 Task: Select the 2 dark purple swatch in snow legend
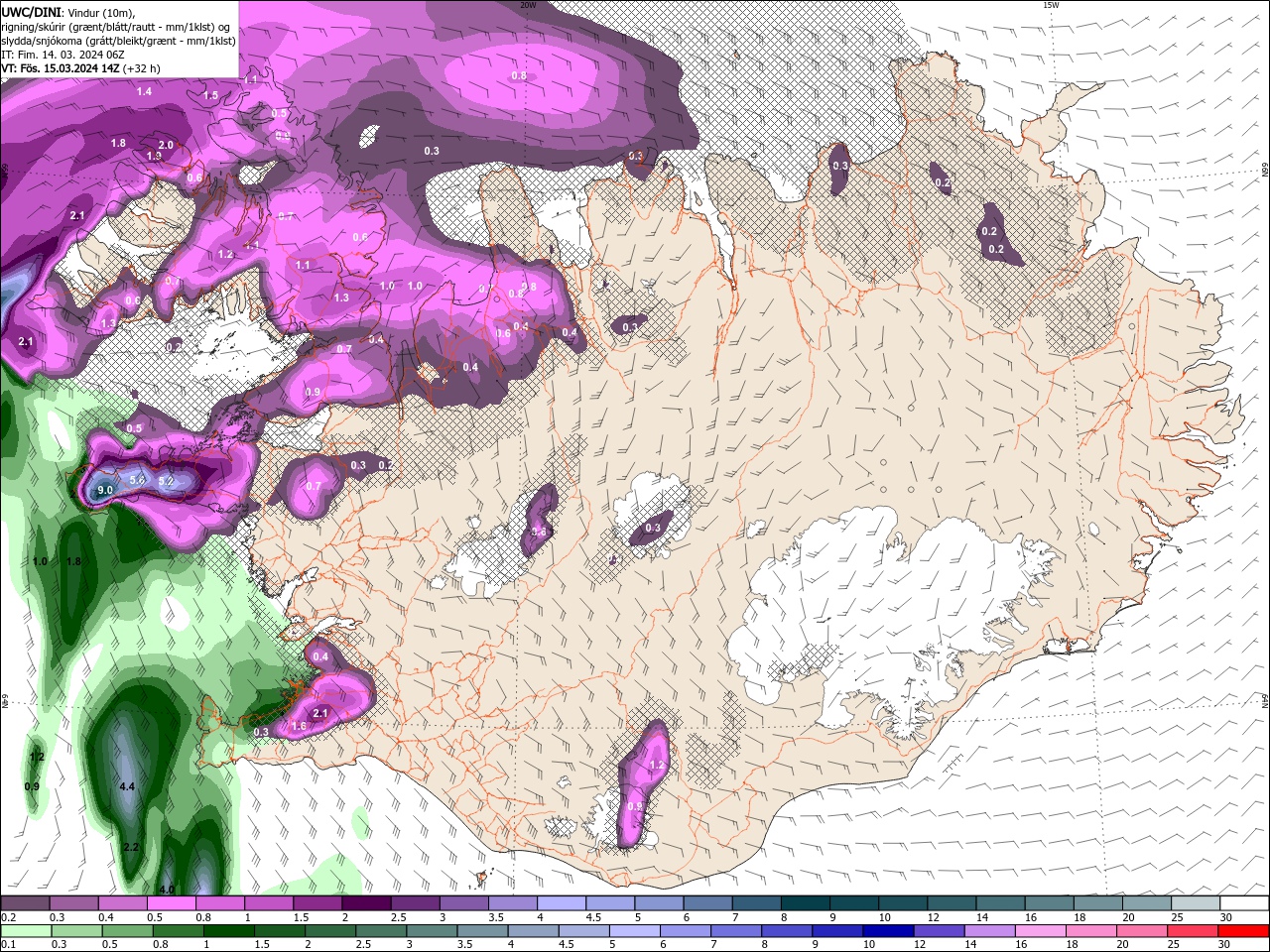(366, 903)
